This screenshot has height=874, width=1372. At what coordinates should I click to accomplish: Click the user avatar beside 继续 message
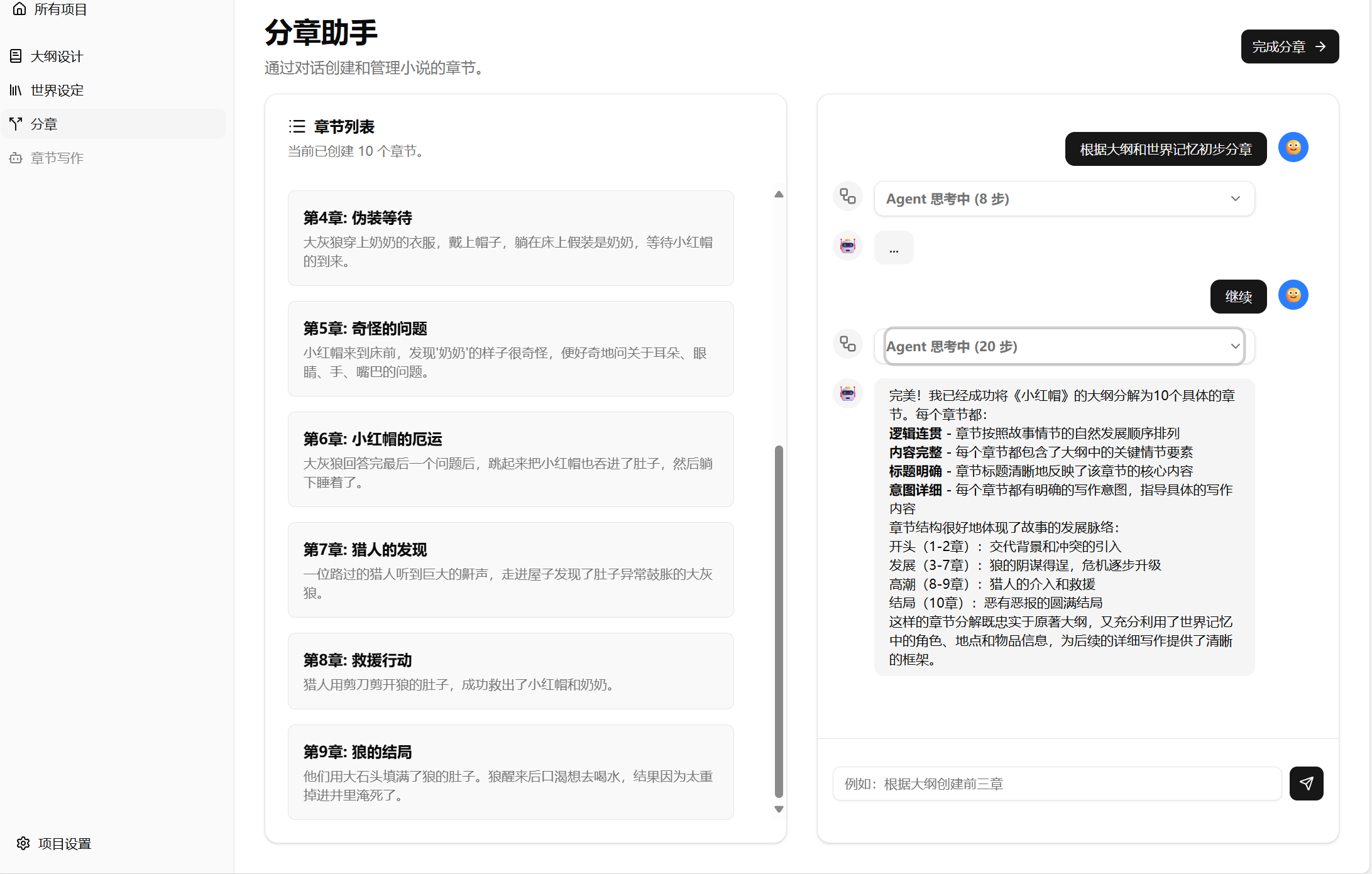[x=1293, y=295]
